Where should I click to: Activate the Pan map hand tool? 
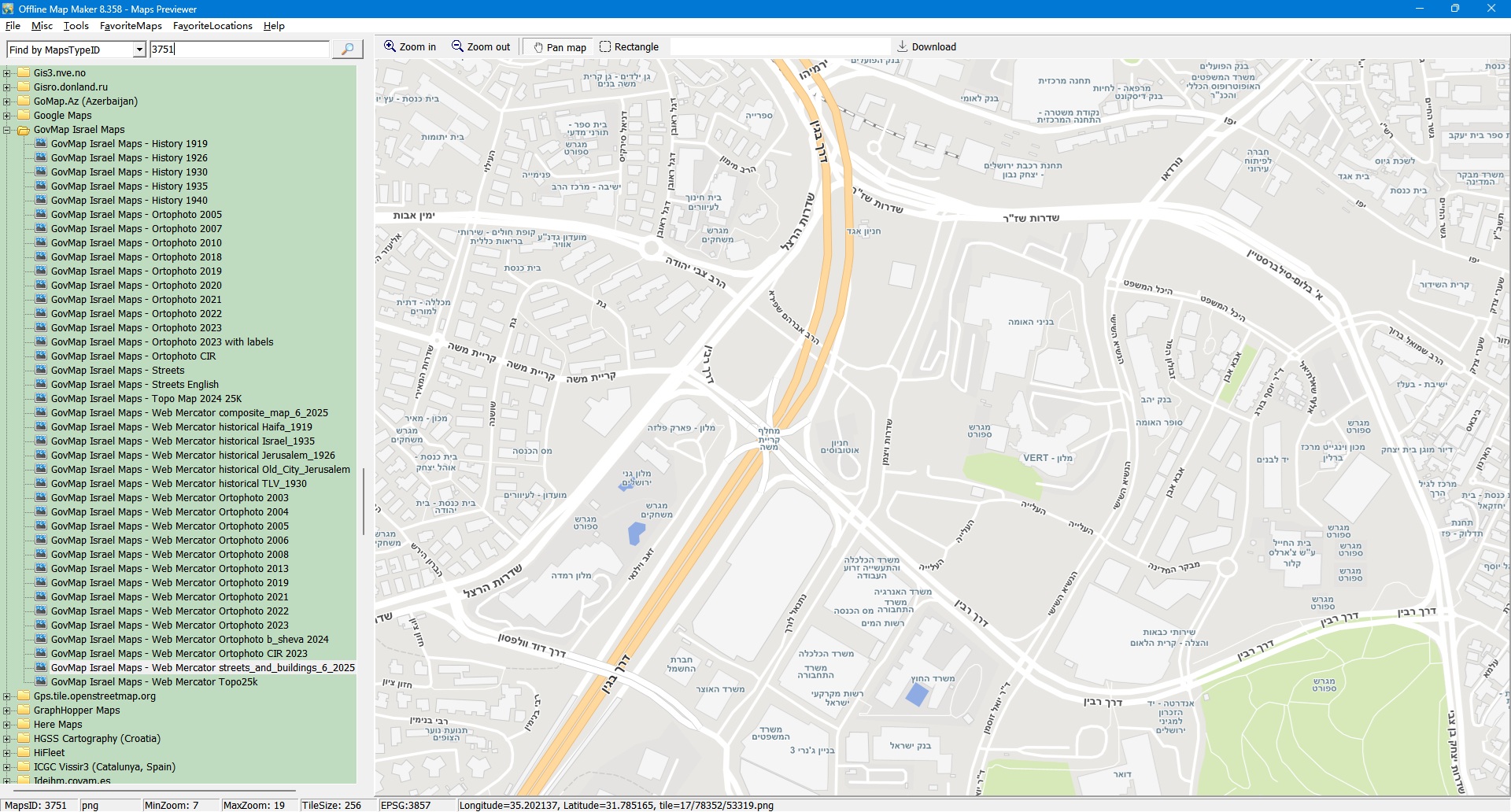[x=560, y=47]
